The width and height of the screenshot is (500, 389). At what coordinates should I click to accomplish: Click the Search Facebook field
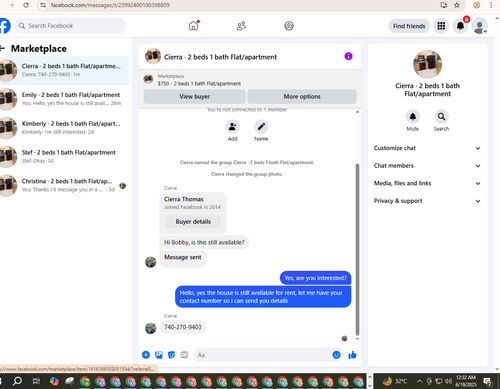pos(70,26)
